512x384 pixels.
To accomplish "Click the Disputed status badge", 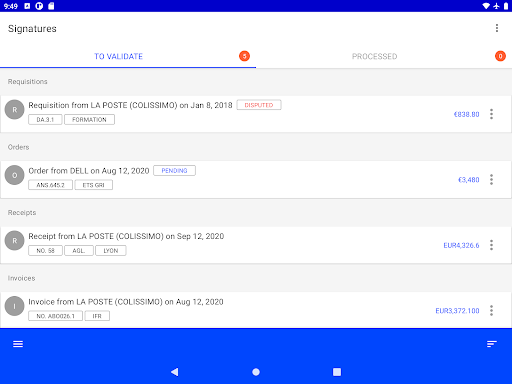I will 259,105.
